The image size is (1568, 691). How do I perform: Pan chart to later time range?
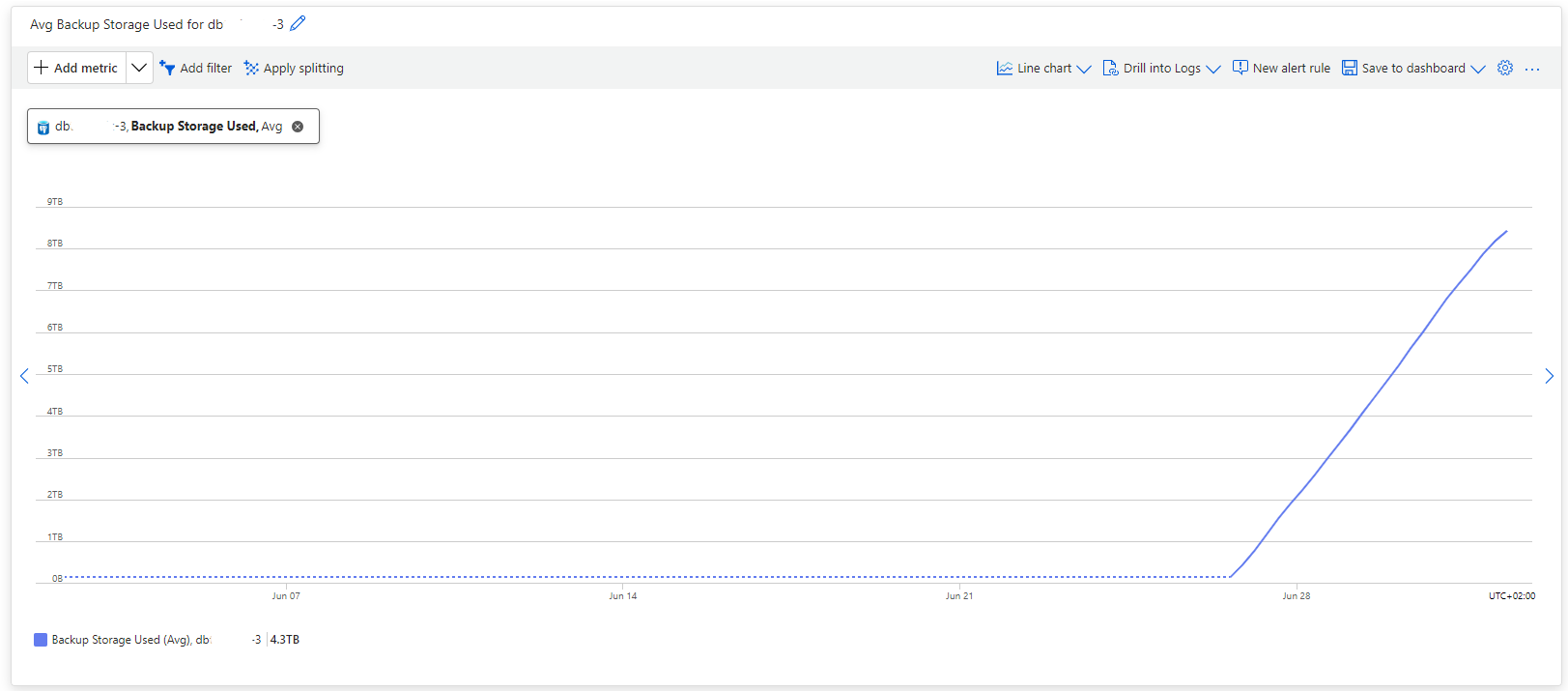click(1549, 376)
